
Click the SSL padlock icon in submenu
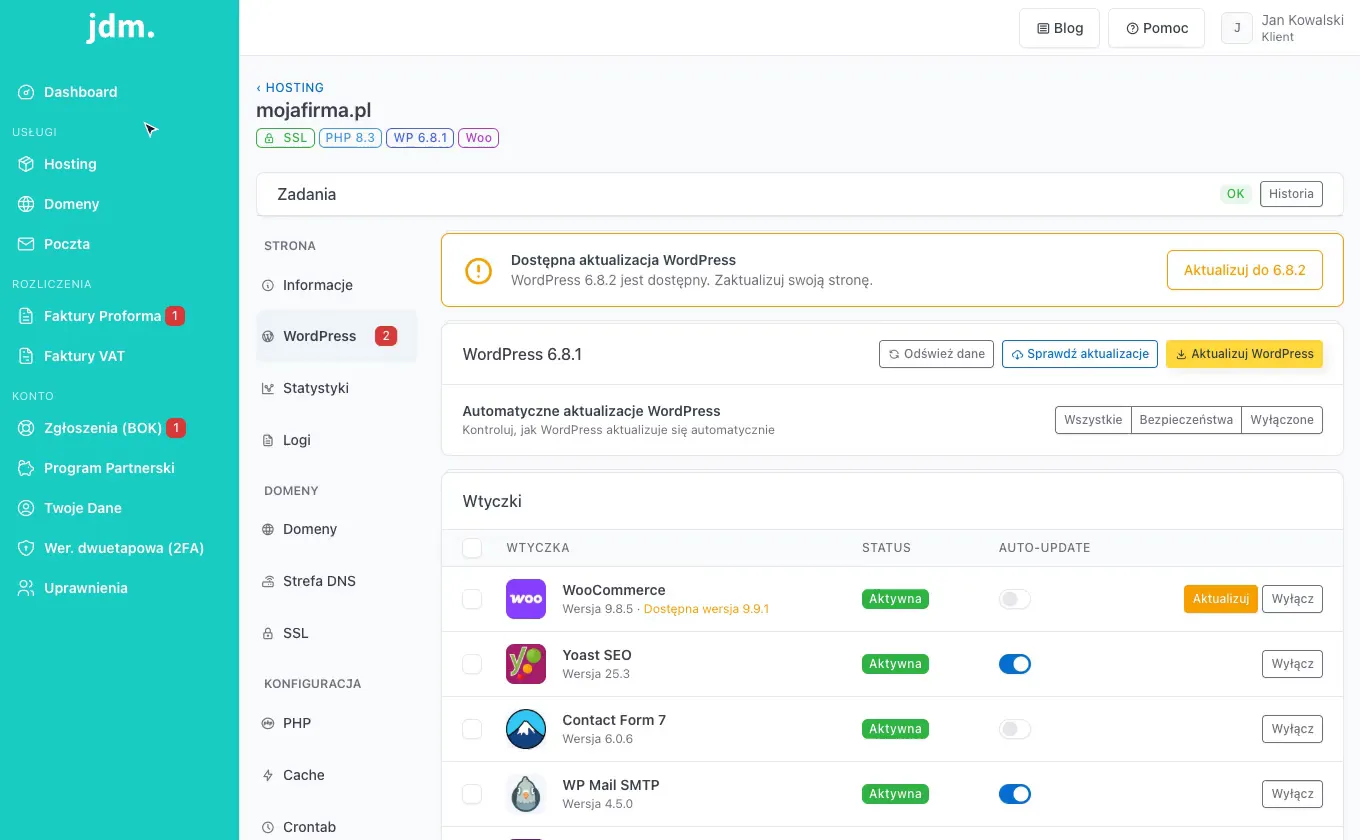coord(268,633)
